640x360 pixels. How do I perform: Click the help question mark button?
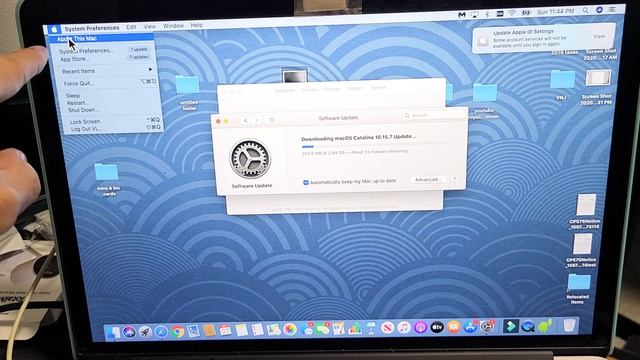click(454, 179)
